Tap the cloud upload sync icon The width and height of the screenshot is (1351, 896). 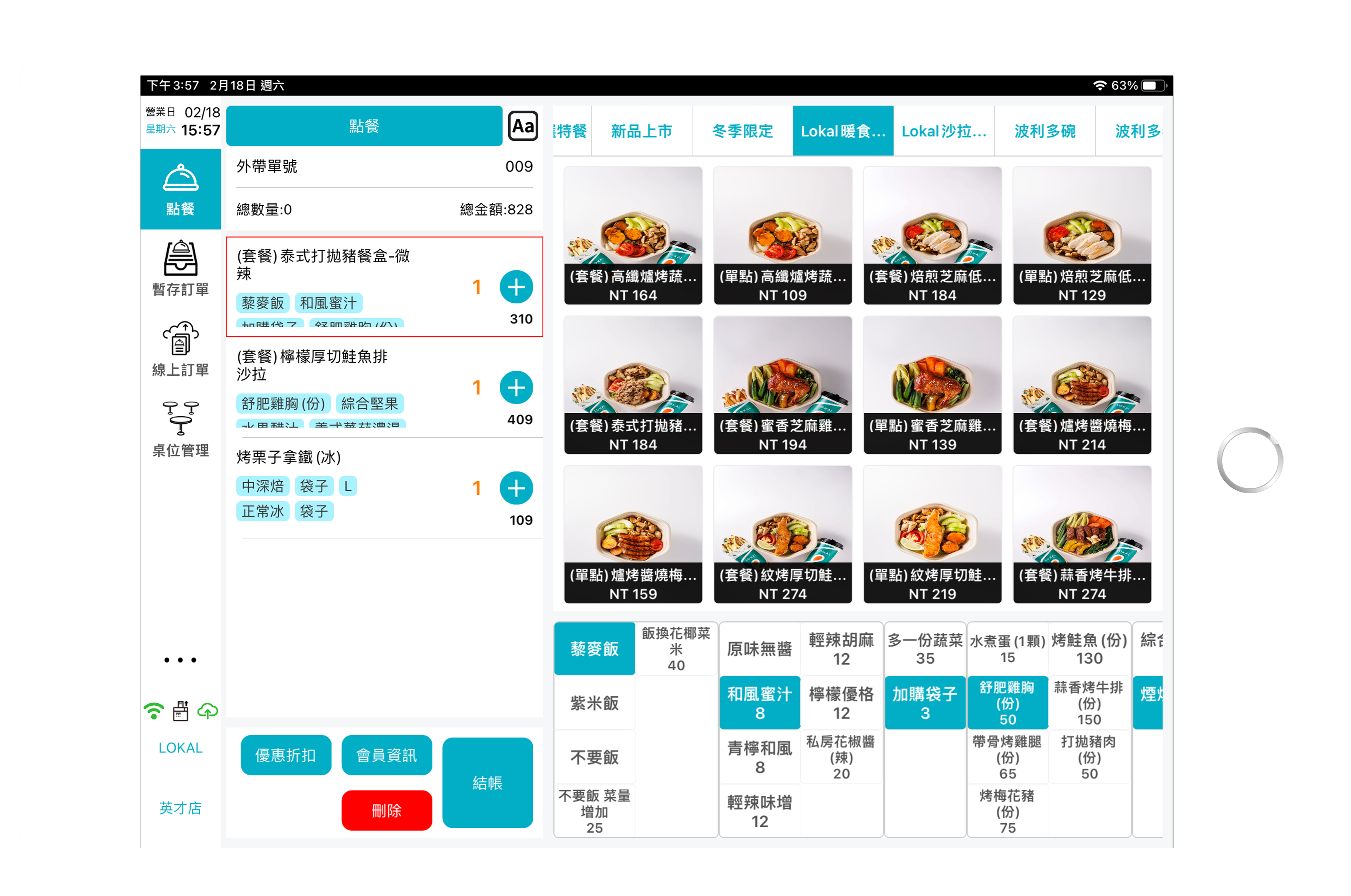point(207,711)
